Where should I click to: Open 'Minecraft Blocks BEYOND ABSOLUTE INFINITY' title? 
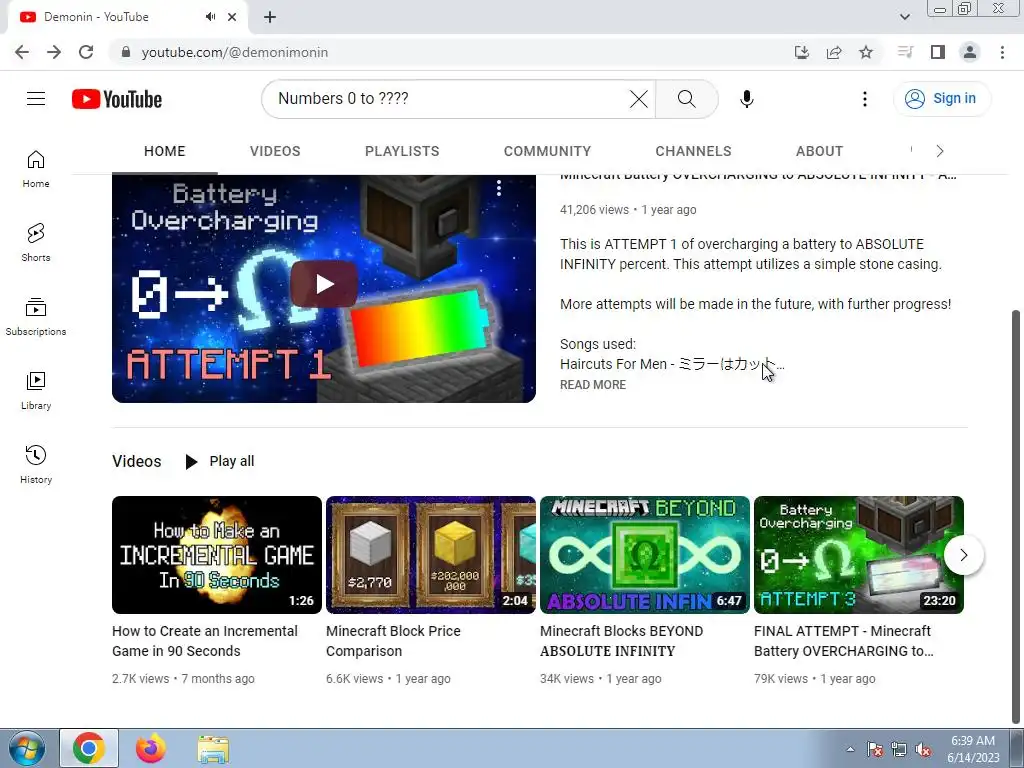click(x=622, y=641)
